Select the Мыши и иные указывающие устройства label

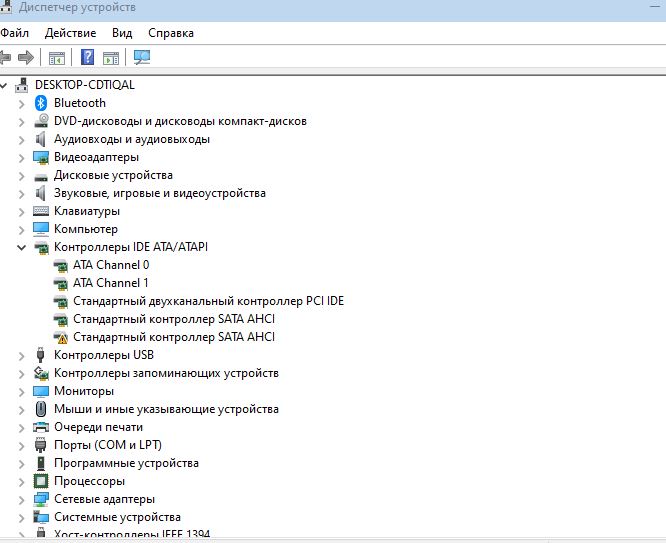166,409
